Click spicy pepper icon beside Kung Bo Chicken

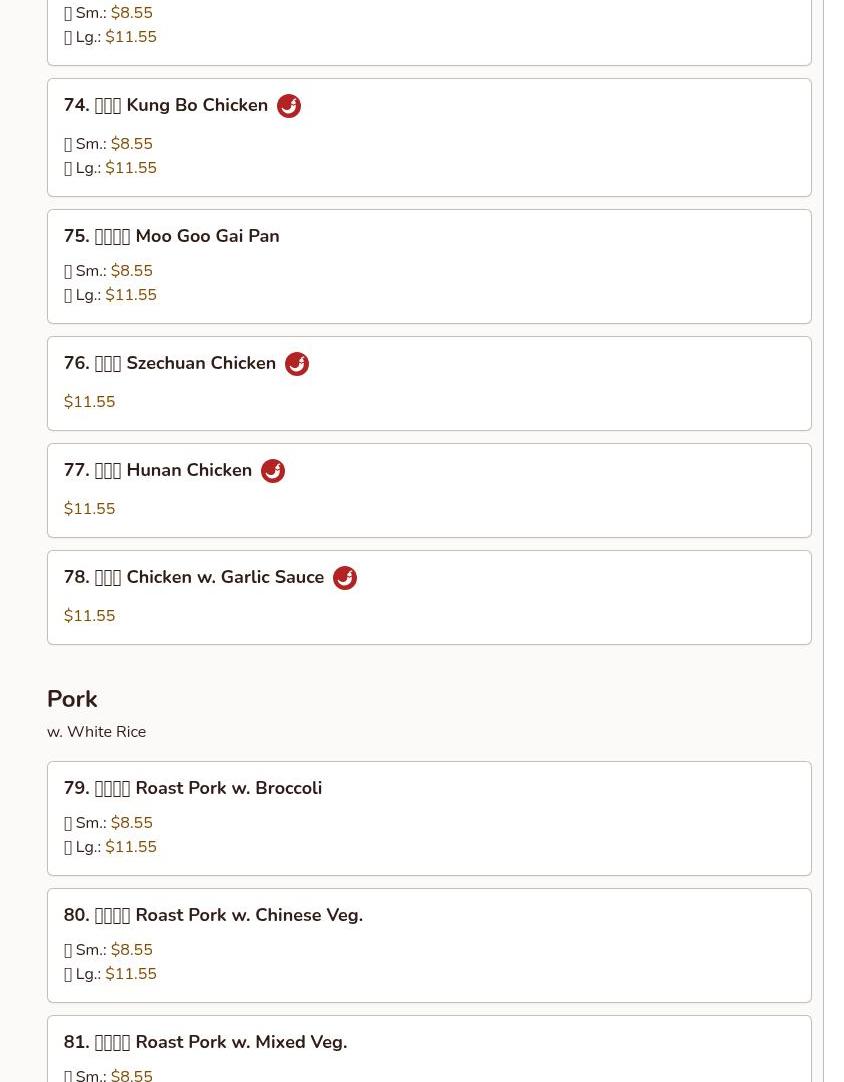(289, 106)
